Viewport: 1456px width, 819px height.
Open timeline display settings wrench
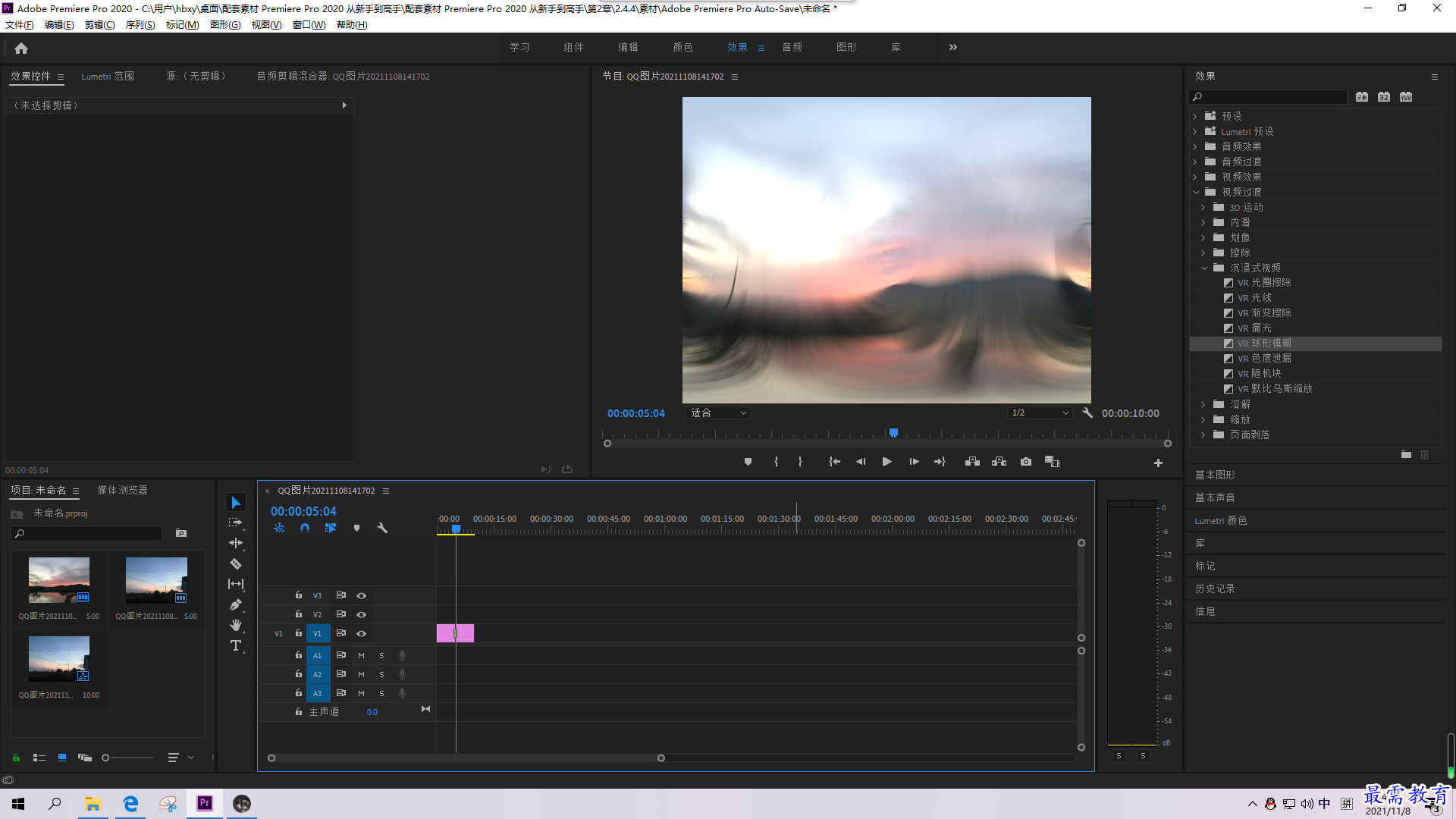click(x=382, y=528)
